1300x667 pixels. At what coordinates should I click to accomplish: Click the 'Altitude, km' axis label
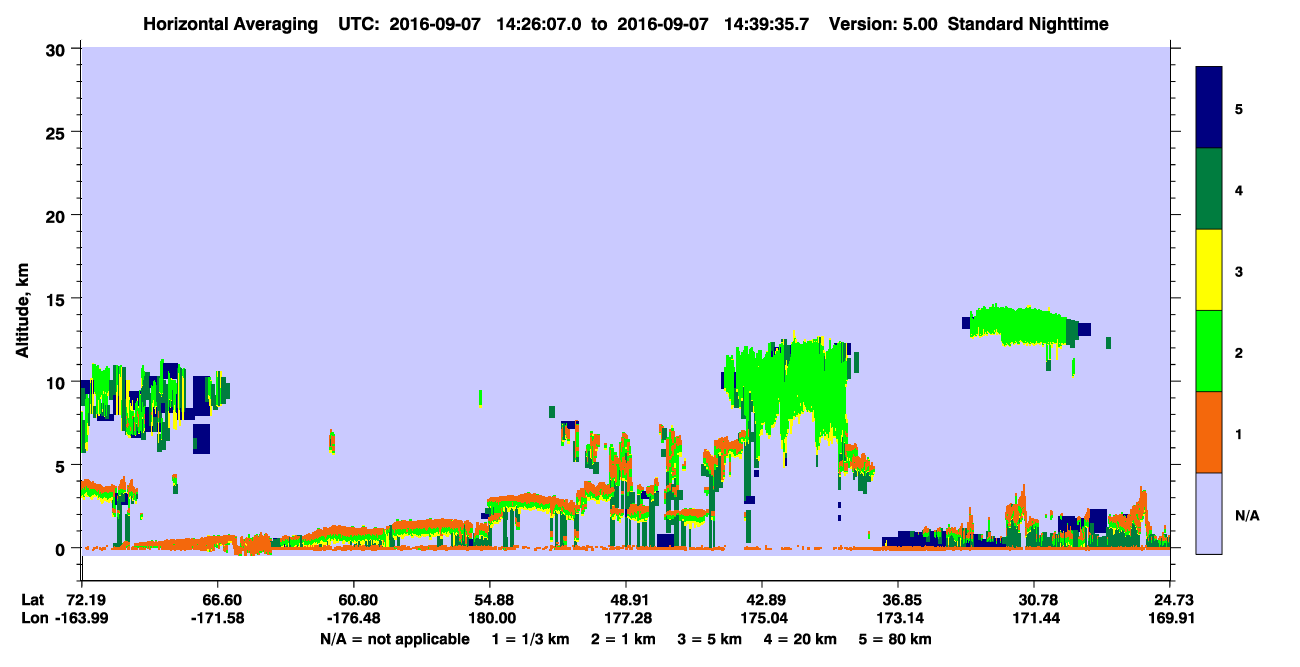(x=22, y=310)
